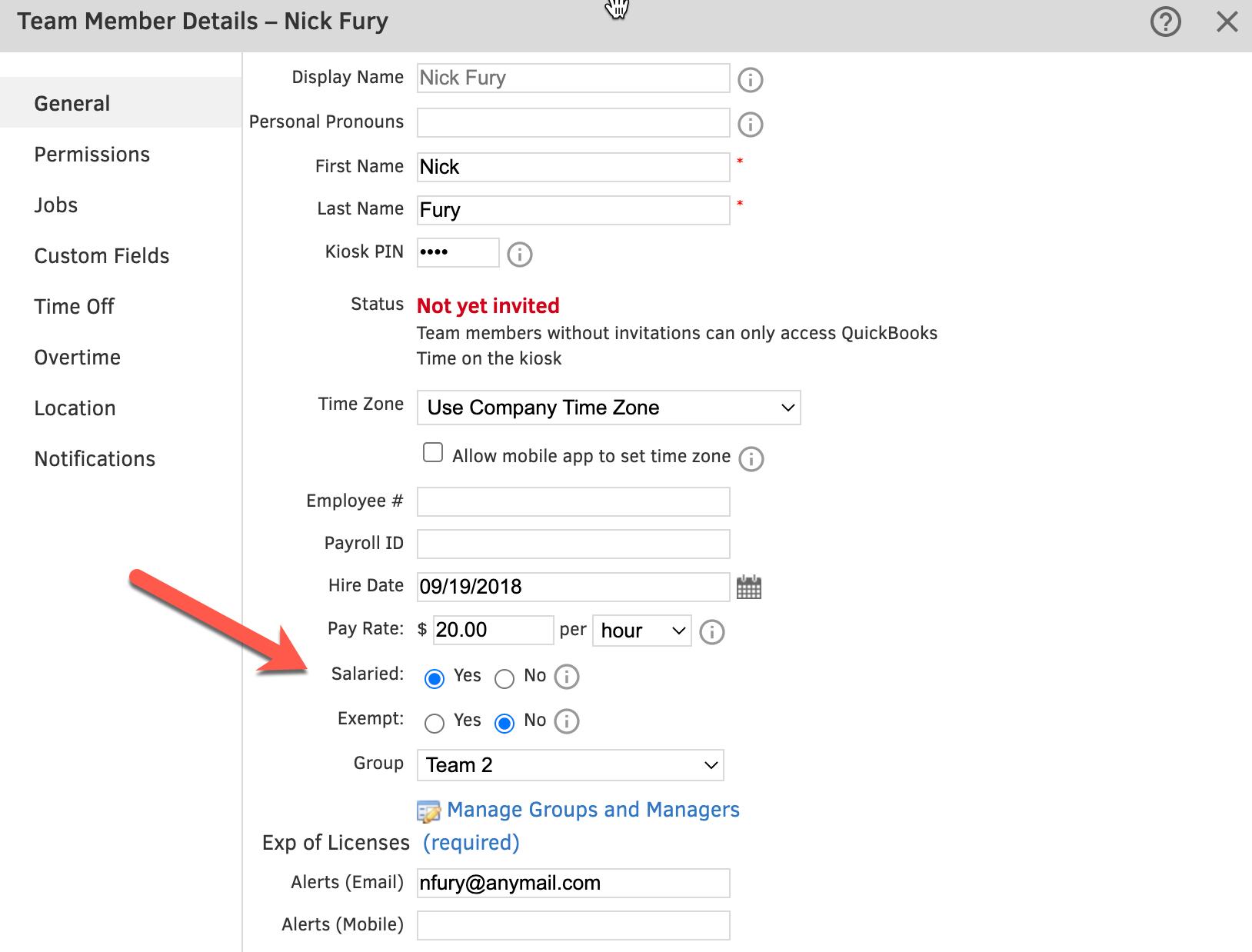
Task: Click the Manage Groups and Managers link
Action: [593, 810]
